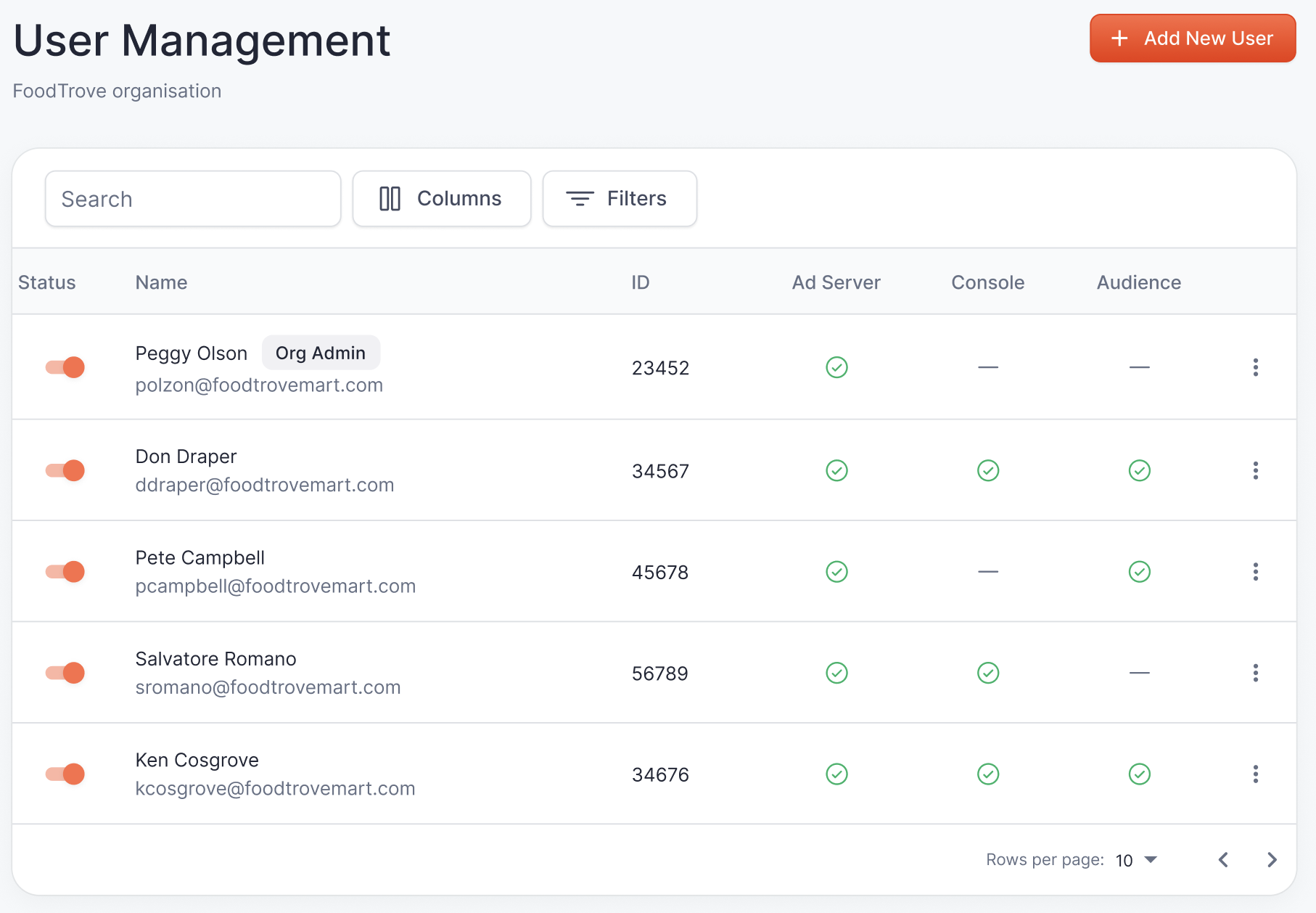Click Pete Campbell's Ad Server checkmark

point(836,572)
